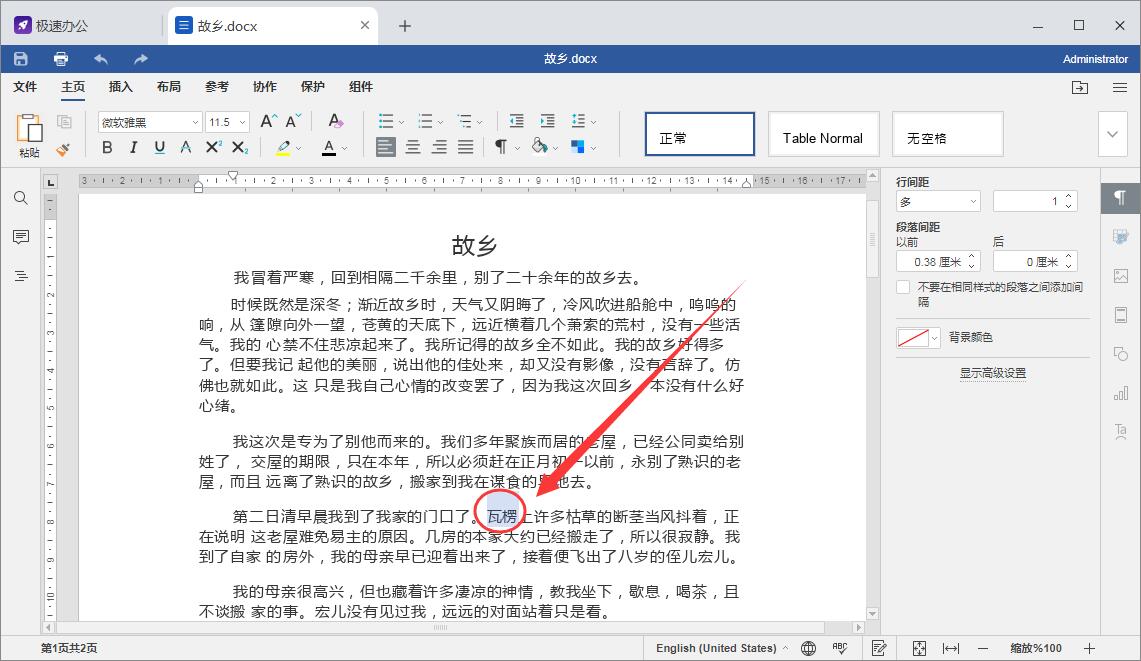Toggle spell check in status bar
The height and width of the screenshot is (661, 1141).
840,648
